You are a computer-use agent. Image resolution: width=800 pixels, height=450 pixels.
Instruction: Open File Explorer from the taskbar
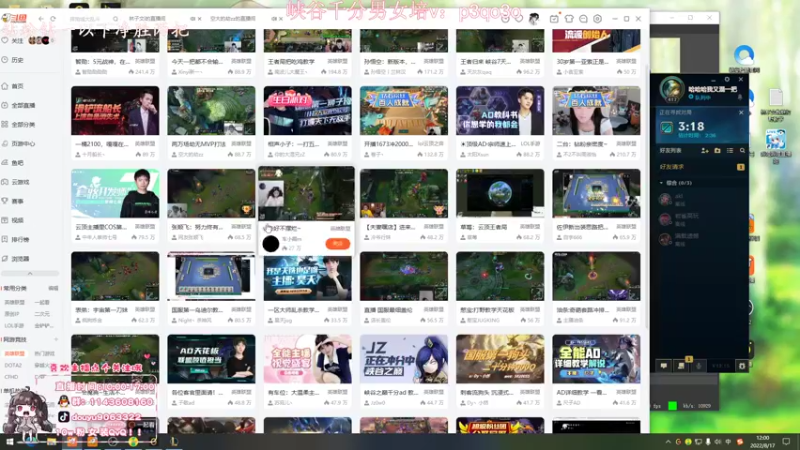(x=51, y=442)
